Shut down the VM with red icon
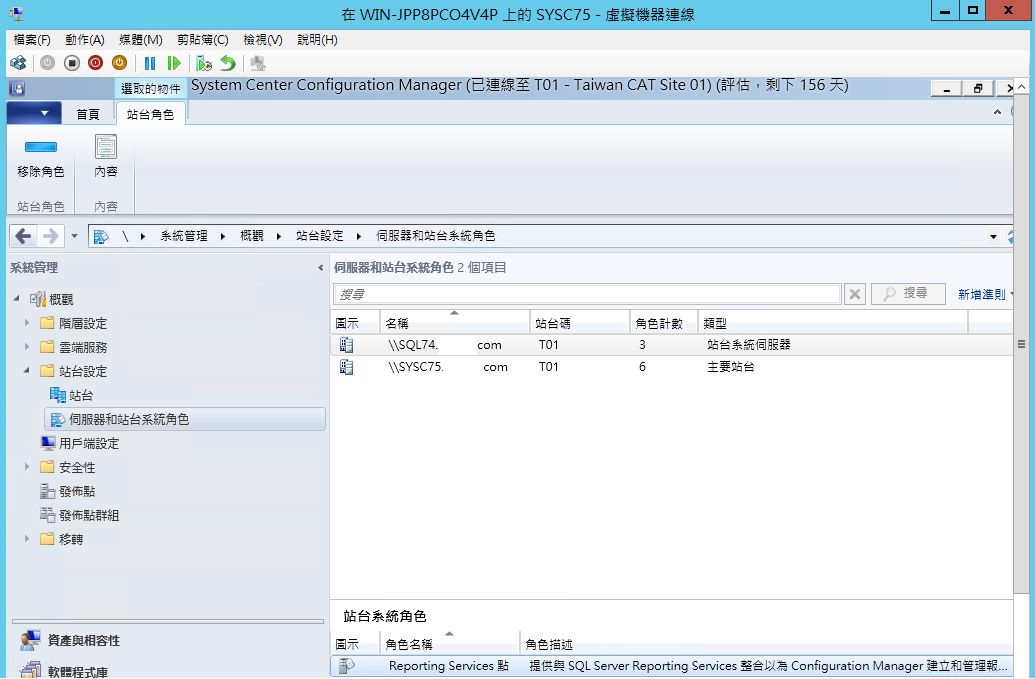1035x679 pixels. coord(96,63)
